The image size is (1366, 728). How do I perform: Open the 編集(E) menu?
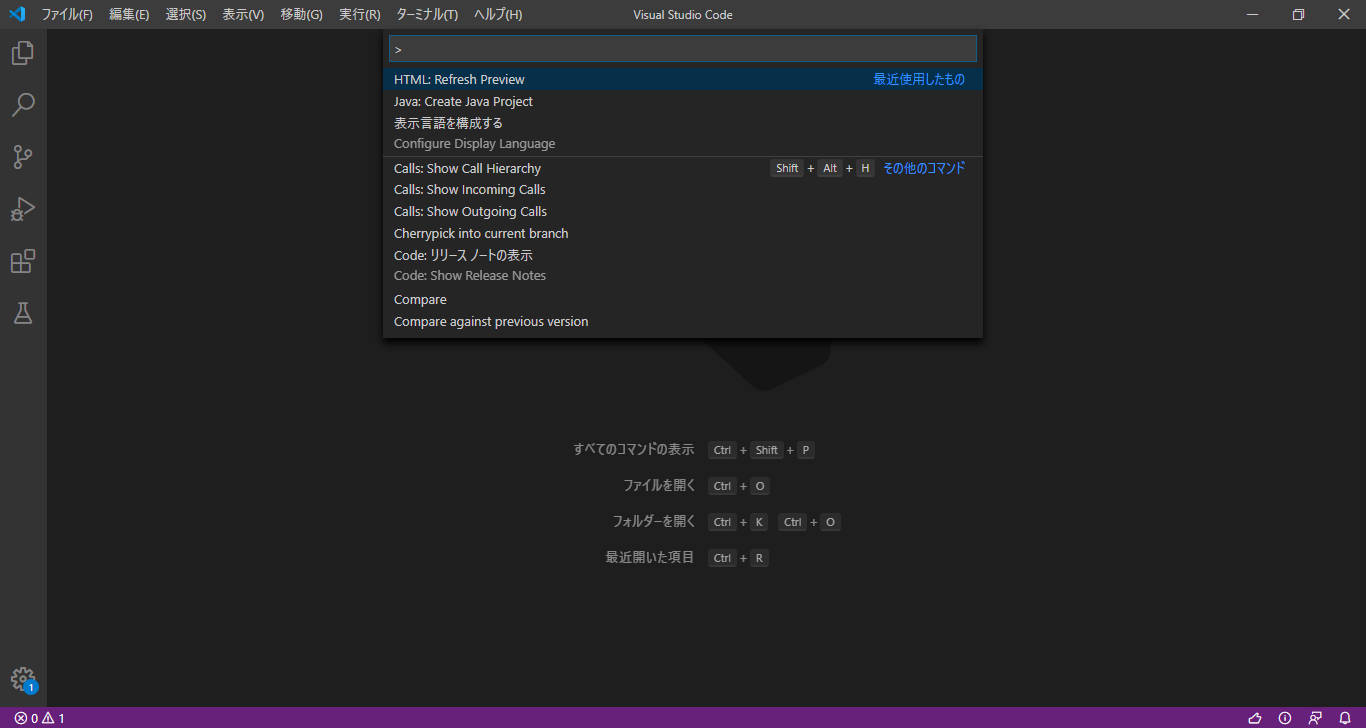click(129, 15)
